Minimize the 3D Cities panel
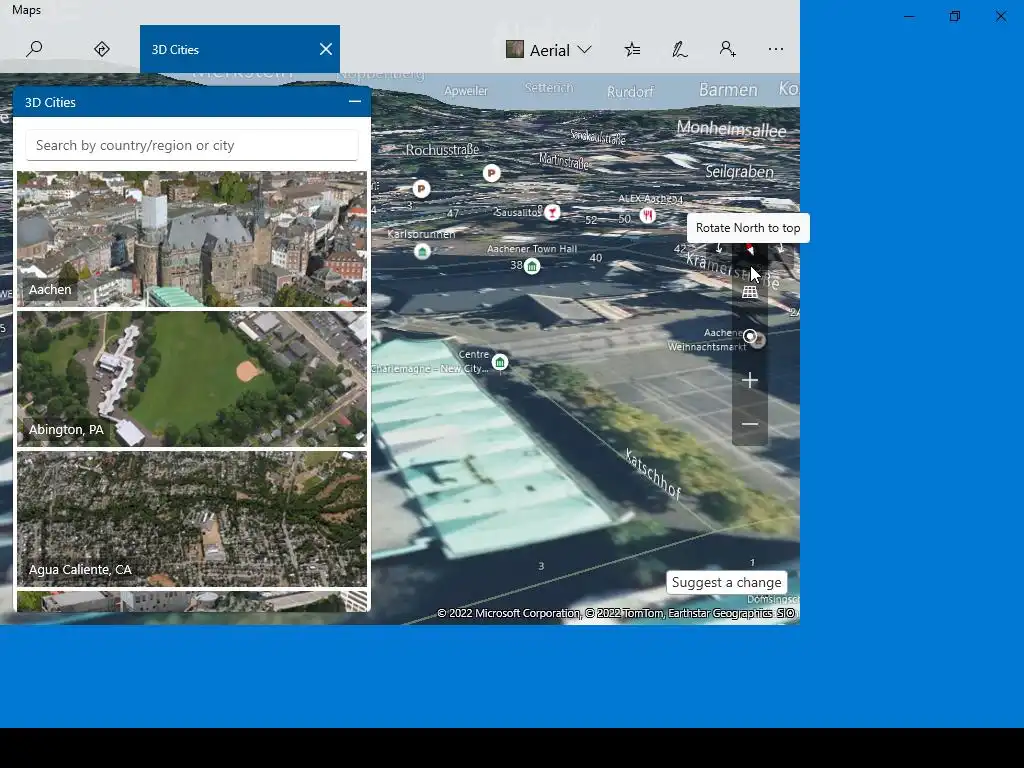Screen dimensions: 1024x768 [x=355, y=102]
